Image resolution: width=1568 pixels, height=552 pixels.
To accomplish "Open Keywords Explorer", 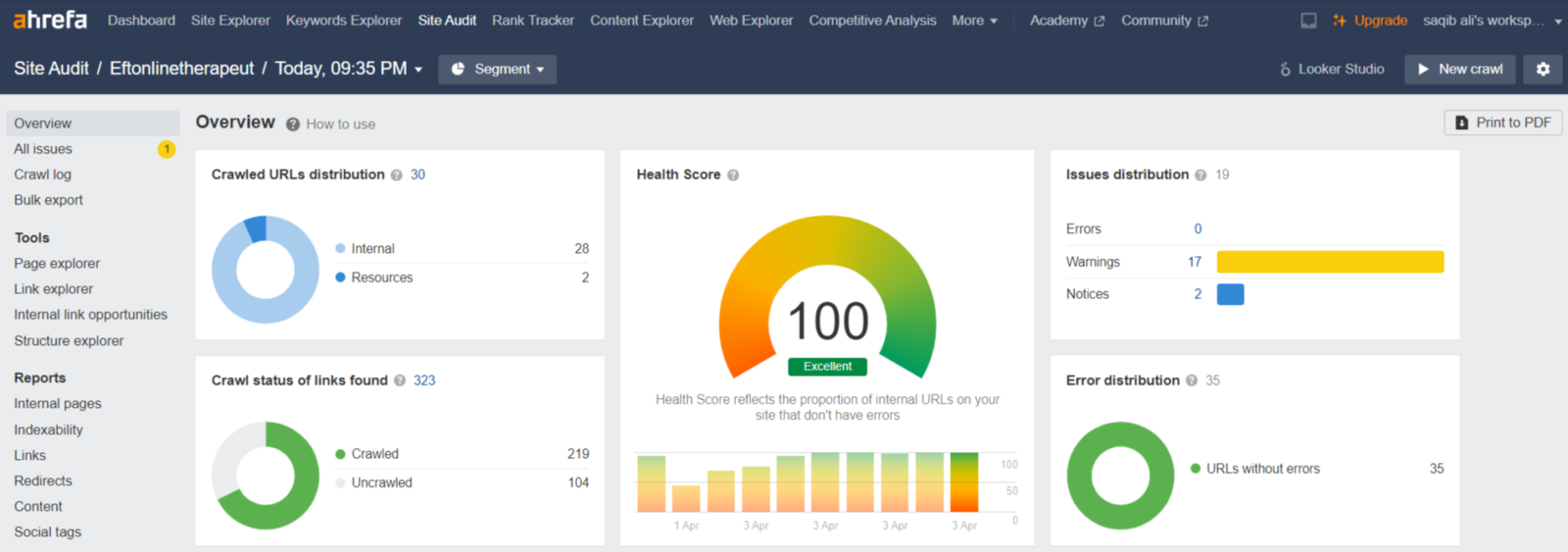I will coord(344,21).
